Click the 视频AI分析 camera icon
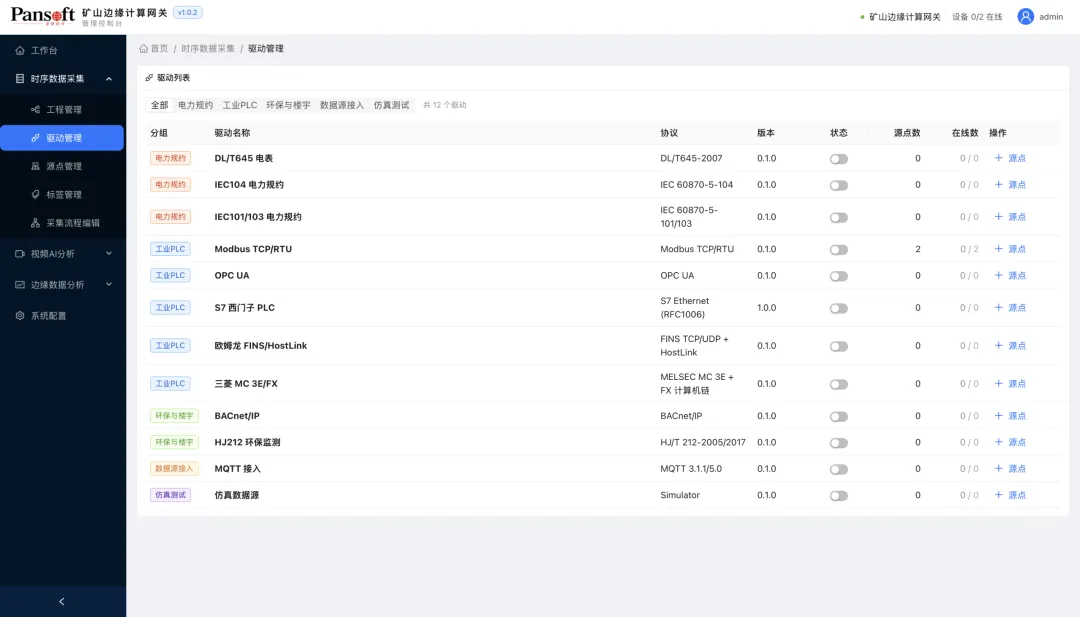 pyautogui.click(x=20, y=253)
